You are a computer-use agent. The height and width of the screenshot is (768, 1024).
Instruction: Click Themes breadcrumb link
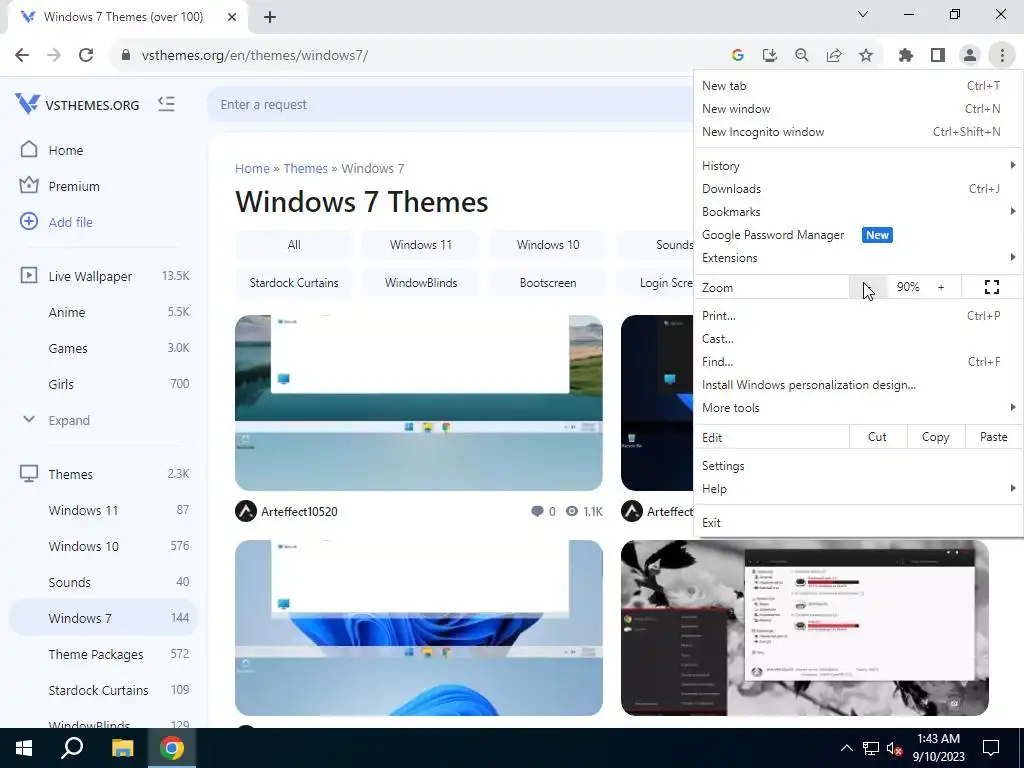pos(305,168)
